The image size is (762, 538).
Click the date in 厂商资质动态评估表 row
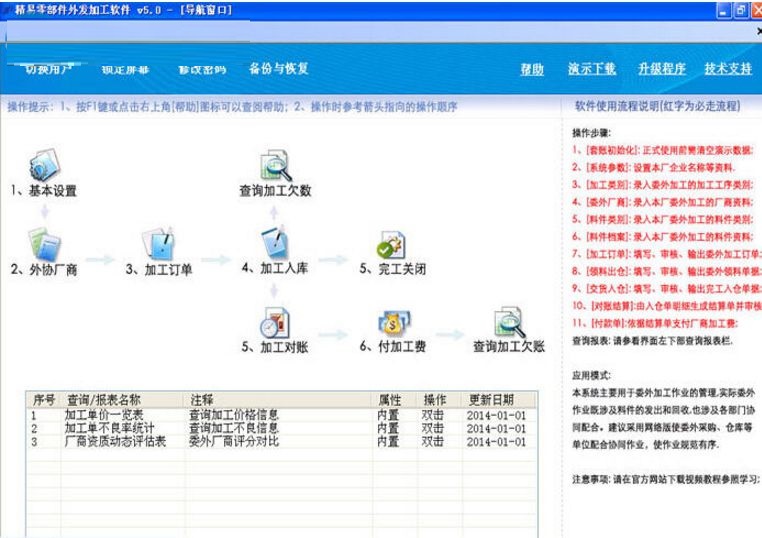point(496,442)
